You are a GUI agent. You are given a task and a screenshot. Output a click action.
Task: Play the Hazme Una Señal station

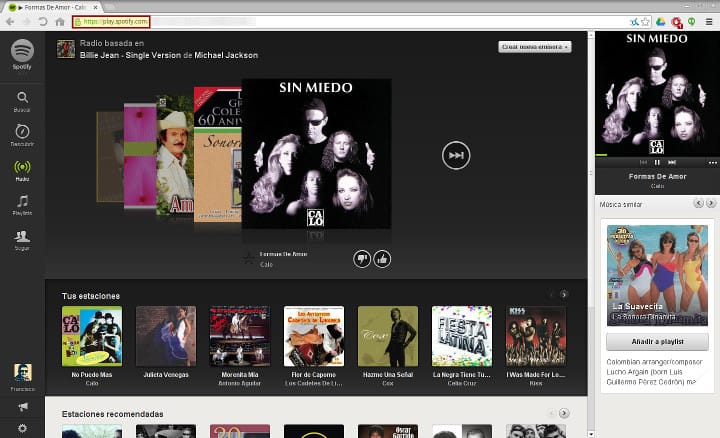pyautogui.click(x=388, y=336)
